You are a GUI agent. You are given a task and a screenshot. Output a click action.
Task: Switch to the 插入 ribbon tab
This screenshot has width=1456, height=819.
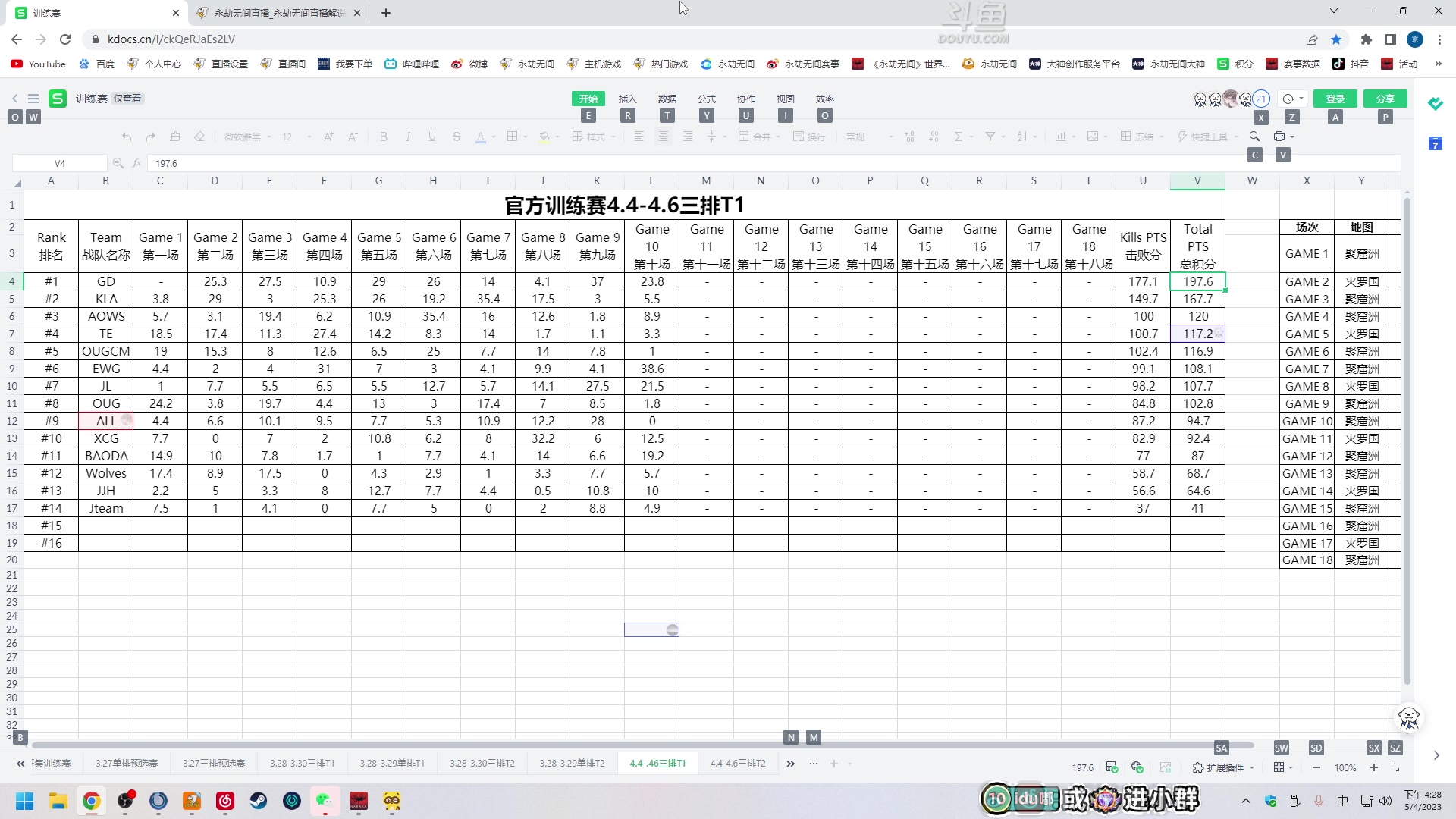(x=626, y=99)
